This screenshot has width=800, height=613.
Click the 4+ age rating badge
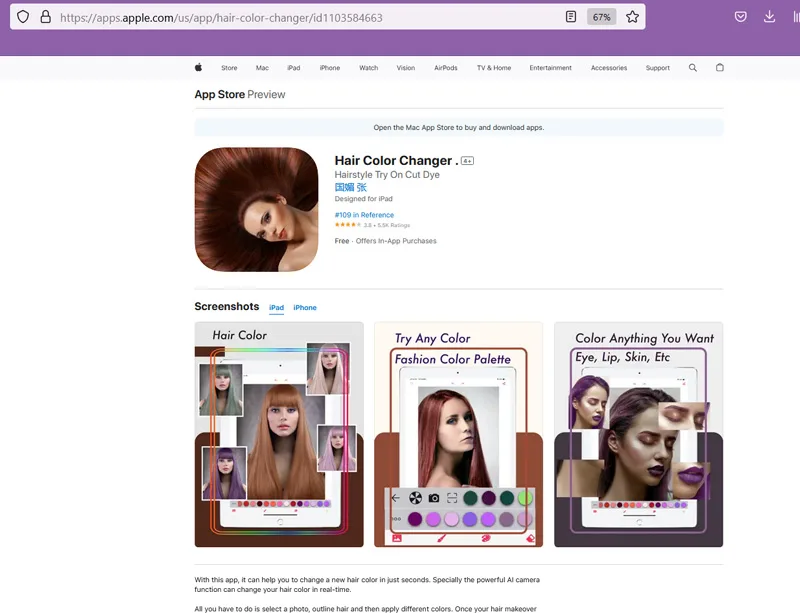(467, 161)
